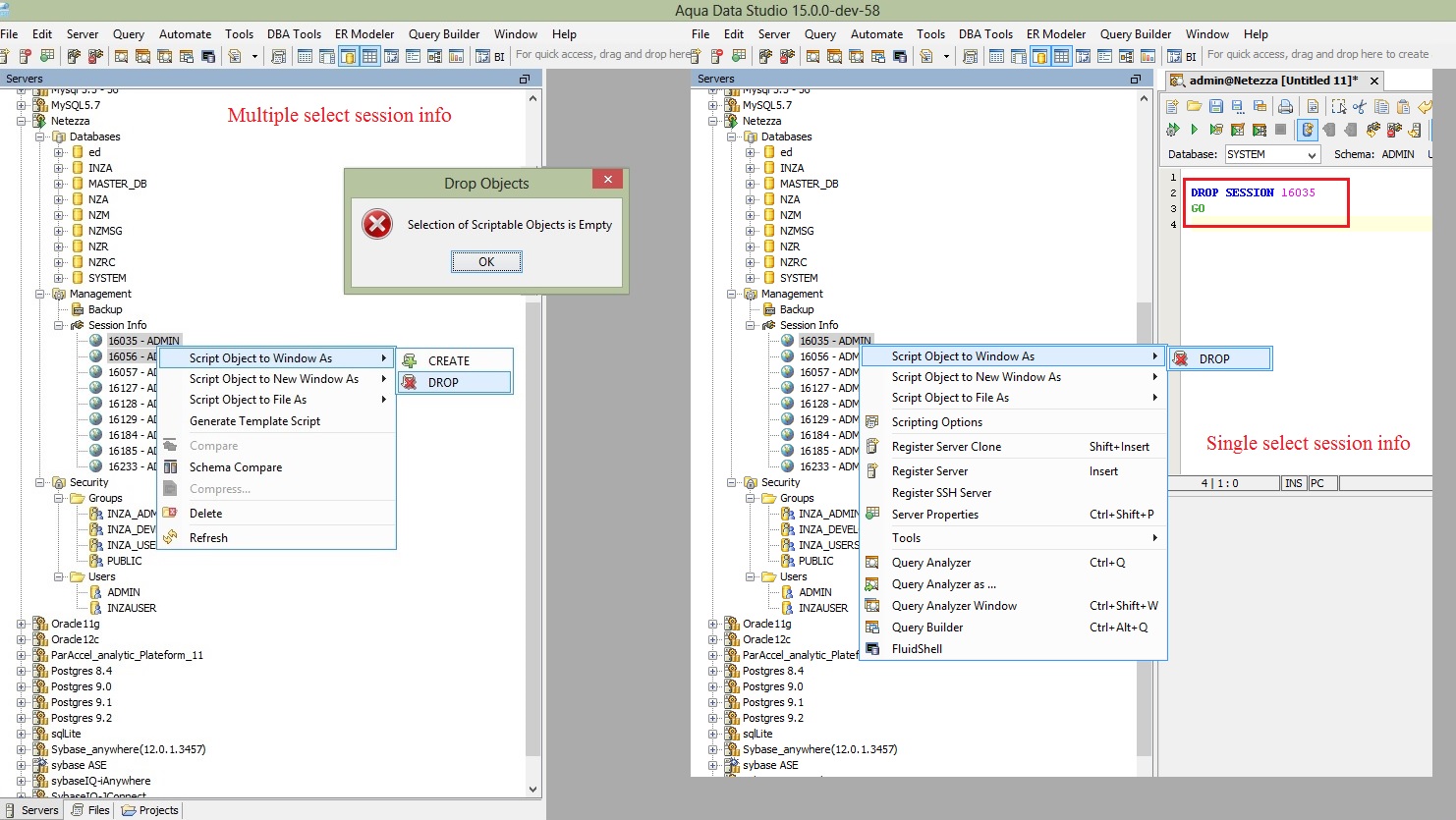Launch FluidShell from left window toolbar
Viewport: 1456px width, 820px height.
point(208,56)
